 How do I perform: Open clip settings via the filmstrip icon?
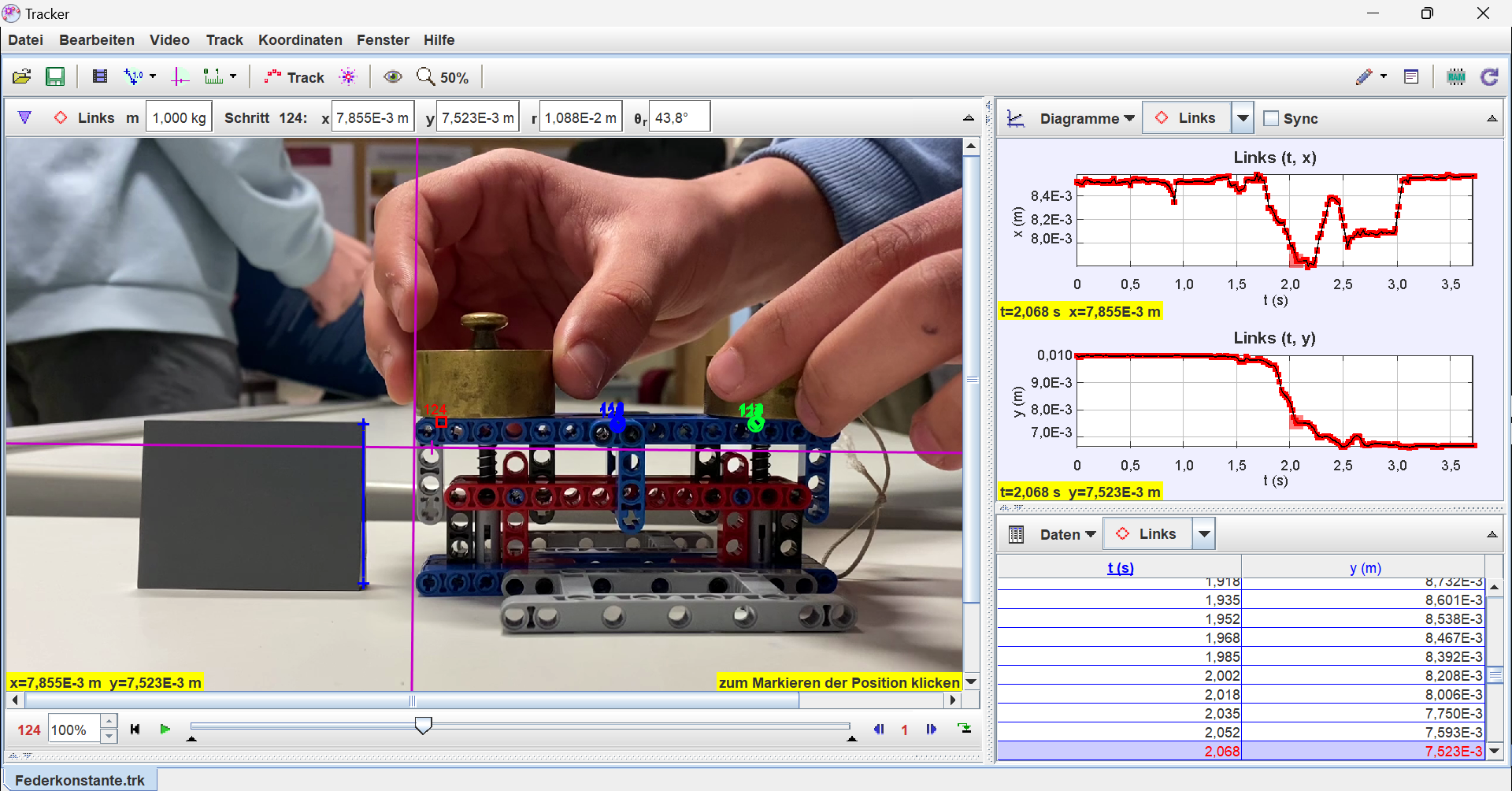(x=100, y=76)
